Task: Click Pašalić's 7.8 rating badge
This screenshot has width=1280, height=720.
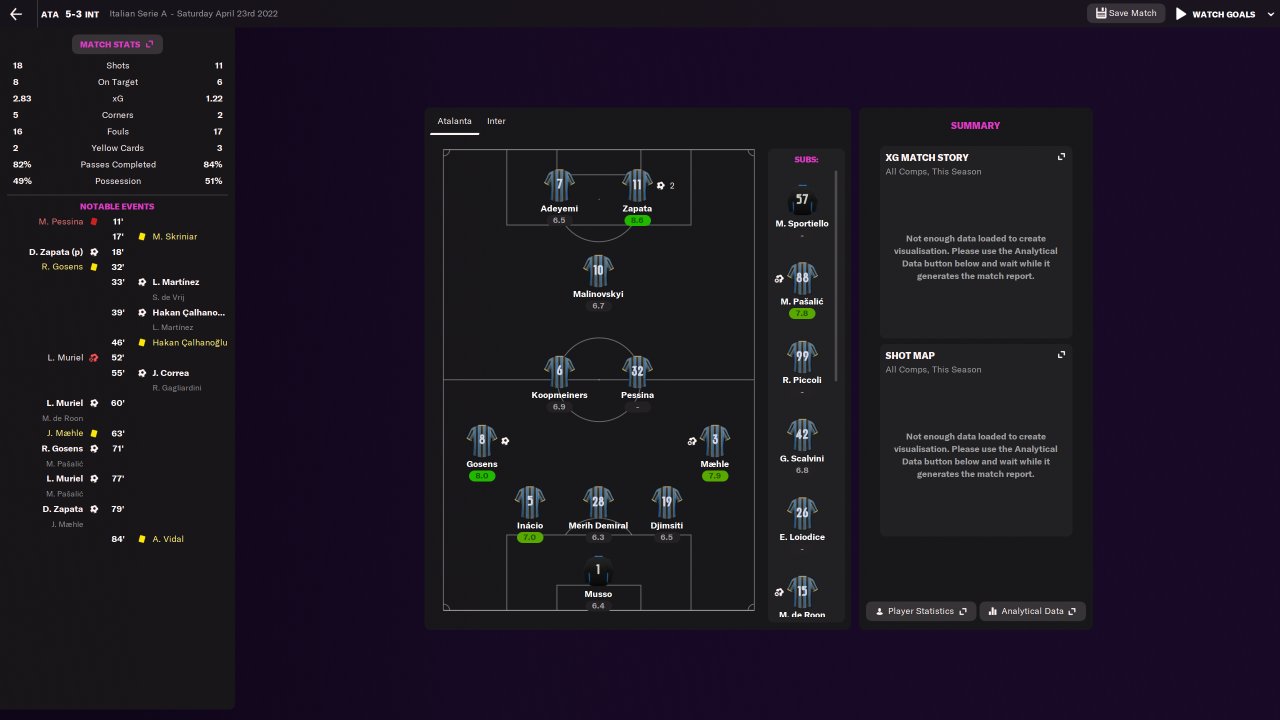Action: click(x=802, y=313)
